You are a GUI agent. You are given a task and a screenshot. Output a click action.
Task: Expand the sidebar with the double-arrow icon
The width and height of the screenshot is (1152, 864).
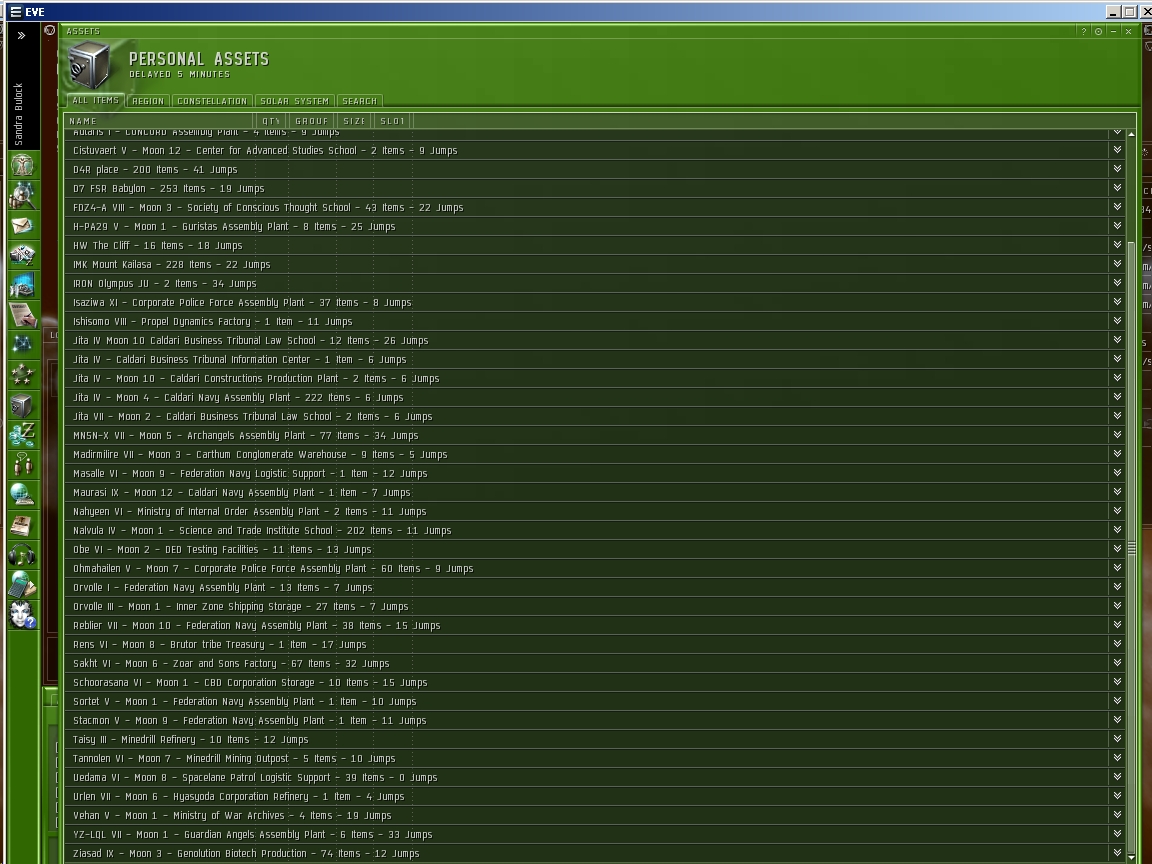21,35
